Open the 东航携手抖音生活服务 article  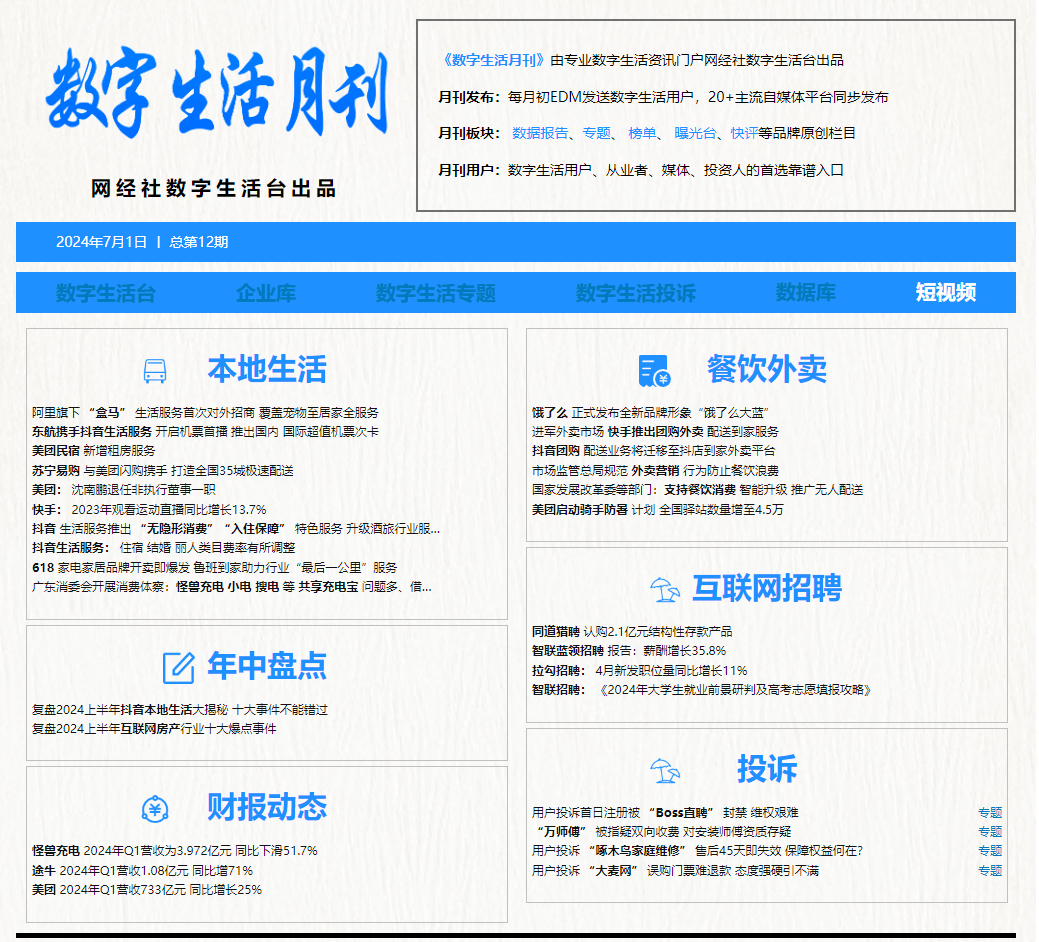[x=205, y=432]
